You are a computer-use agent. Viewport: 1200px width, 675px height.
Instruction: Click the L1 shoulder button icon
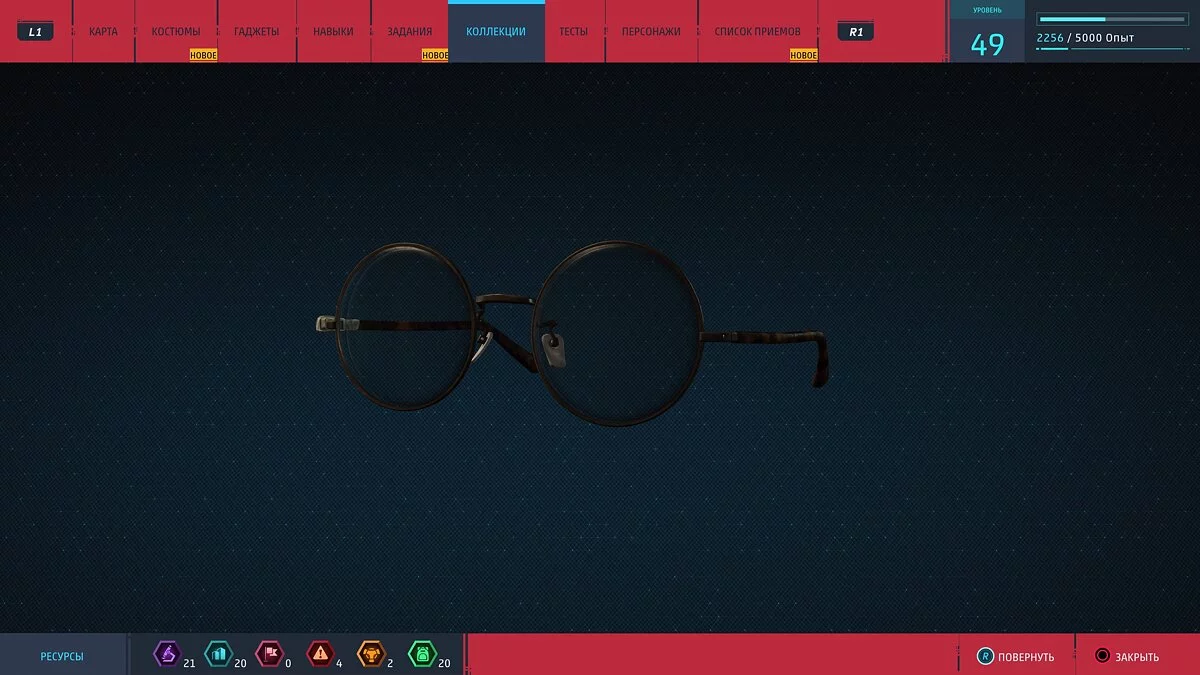click(x=35, y=32)
